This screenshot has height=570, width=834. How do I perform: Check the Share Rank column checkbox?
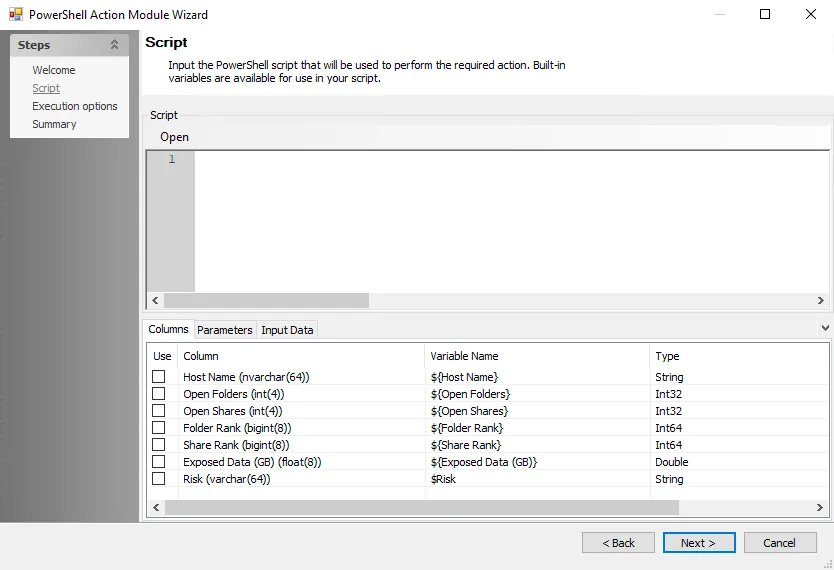[159, 445]
